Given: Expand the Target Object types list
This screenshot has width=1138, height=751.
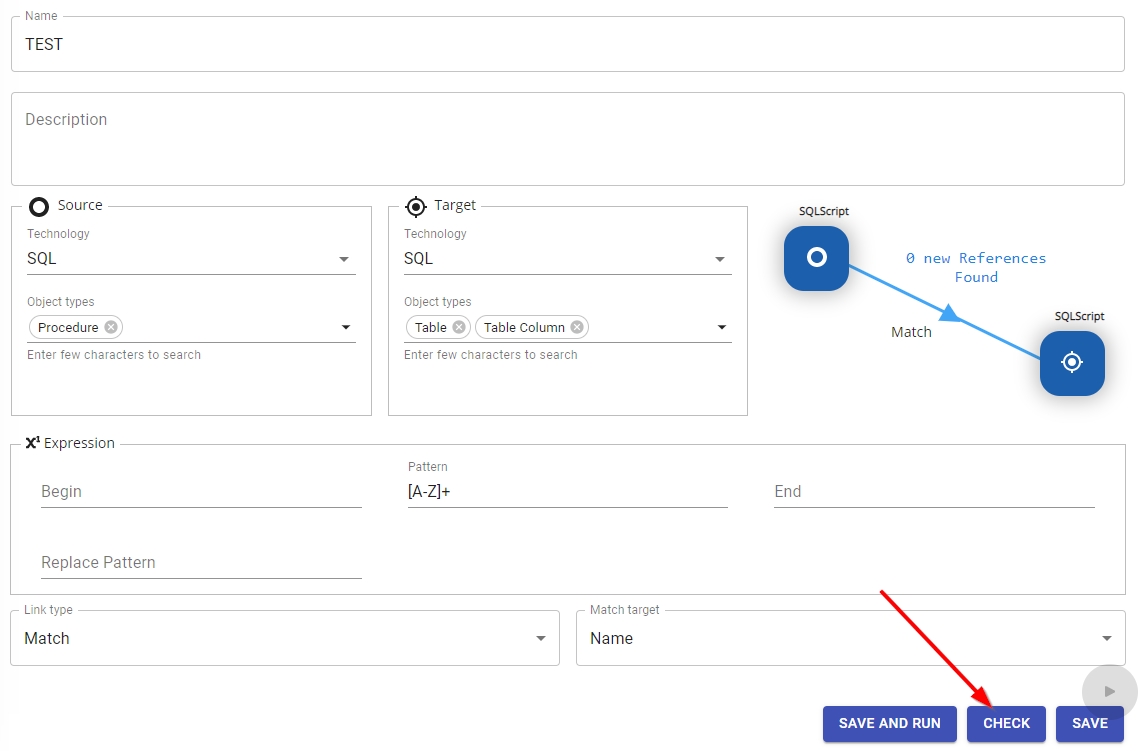Looking at the screenshot, I should coord(722,327).
